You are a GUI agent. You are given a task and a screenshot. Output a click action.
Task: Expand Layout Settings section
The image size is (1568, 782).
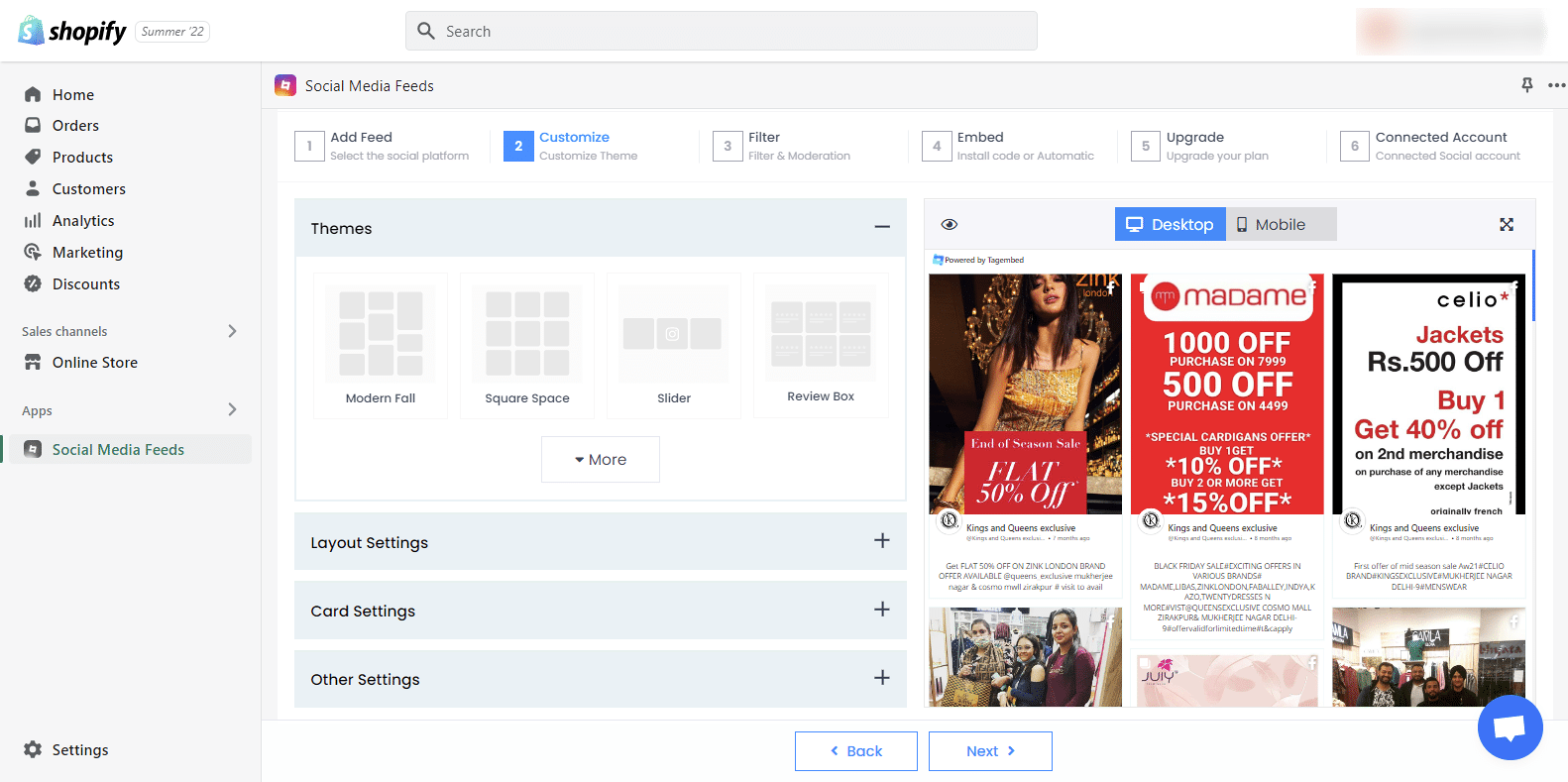click(x=601, y=542)
